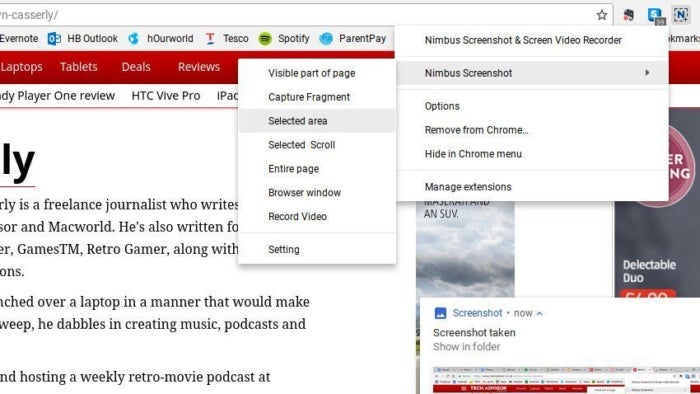This screenshot has height=394, width=700.
Task: Open the hOurworld bookmark icon
Action: [x=133, y=39]
